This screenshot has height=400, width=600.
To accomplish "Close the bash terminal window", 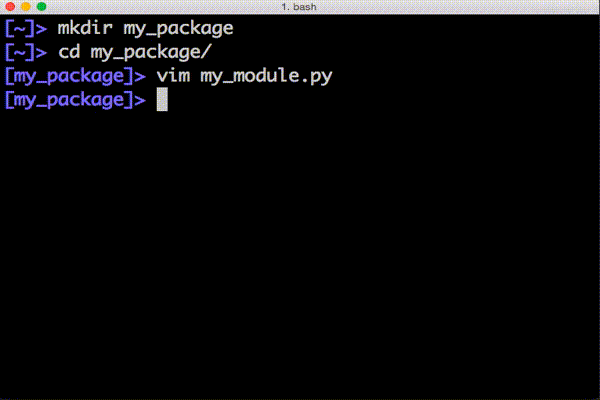I will [10, 7].
